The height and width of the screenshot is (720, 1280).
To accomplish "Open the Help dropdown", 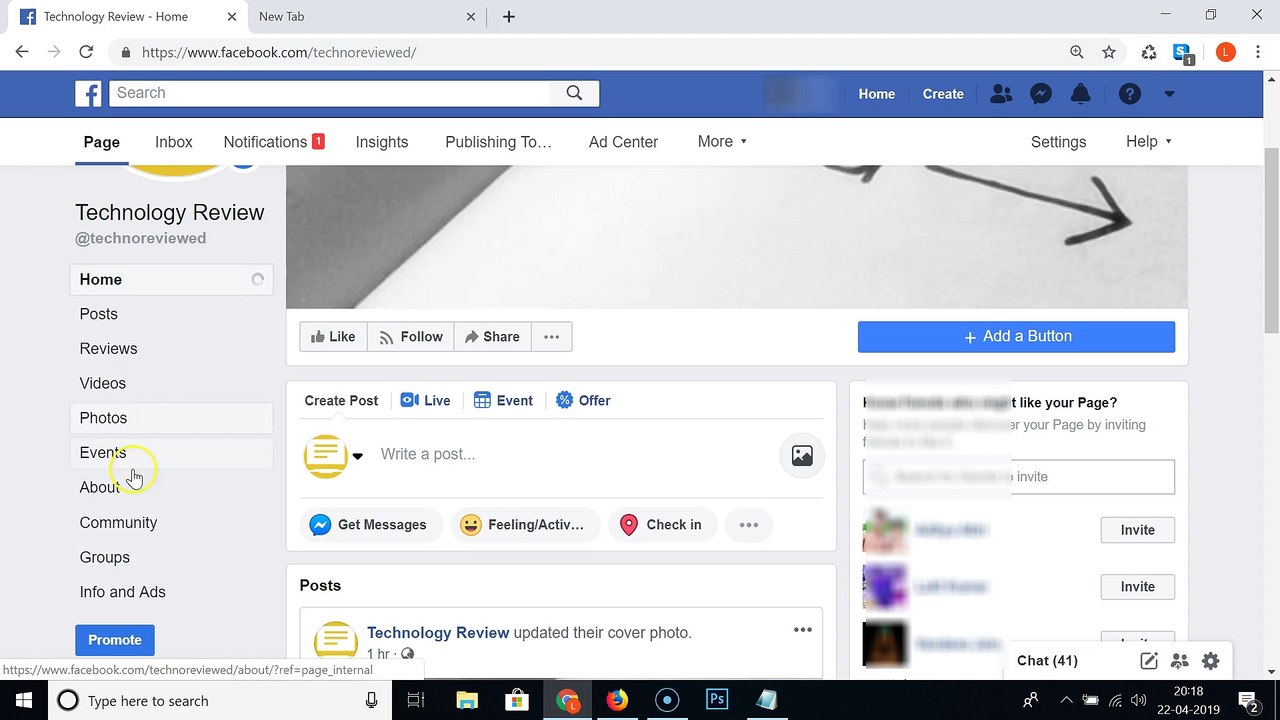I will 1149,142.
